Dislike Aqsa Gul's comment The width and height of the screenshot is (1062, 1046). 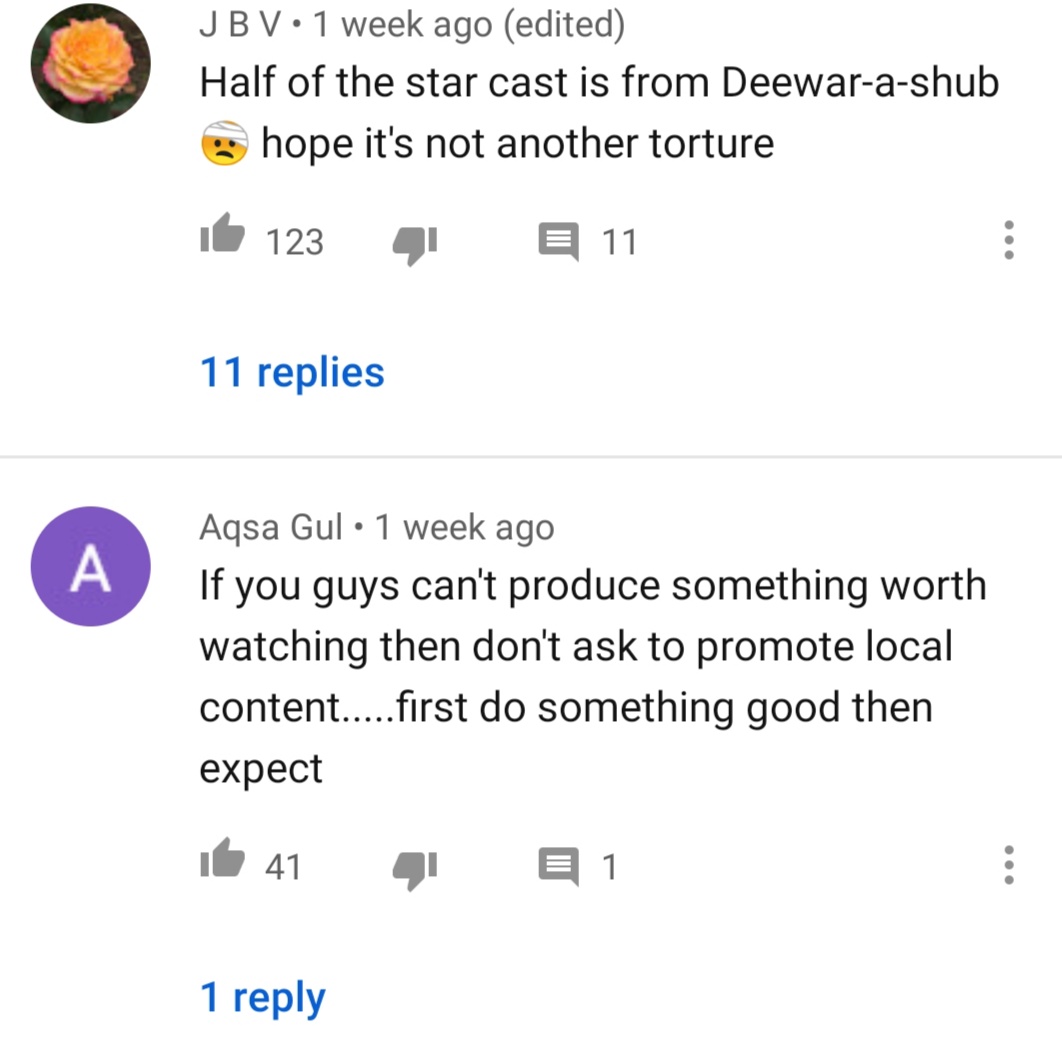[415, 869]
